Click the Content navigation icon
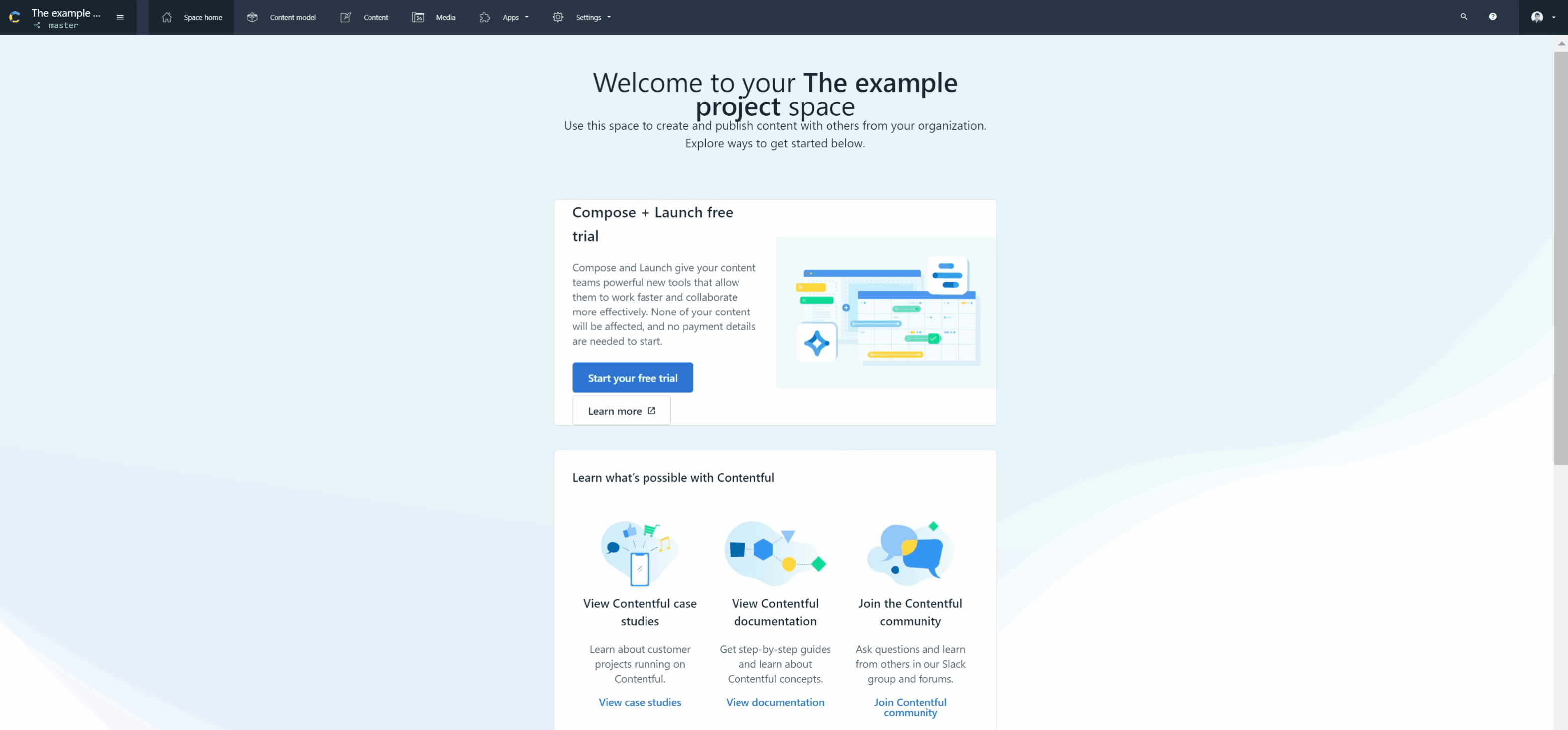Screen dimensions: 1568x730 [x=345, y=17]
